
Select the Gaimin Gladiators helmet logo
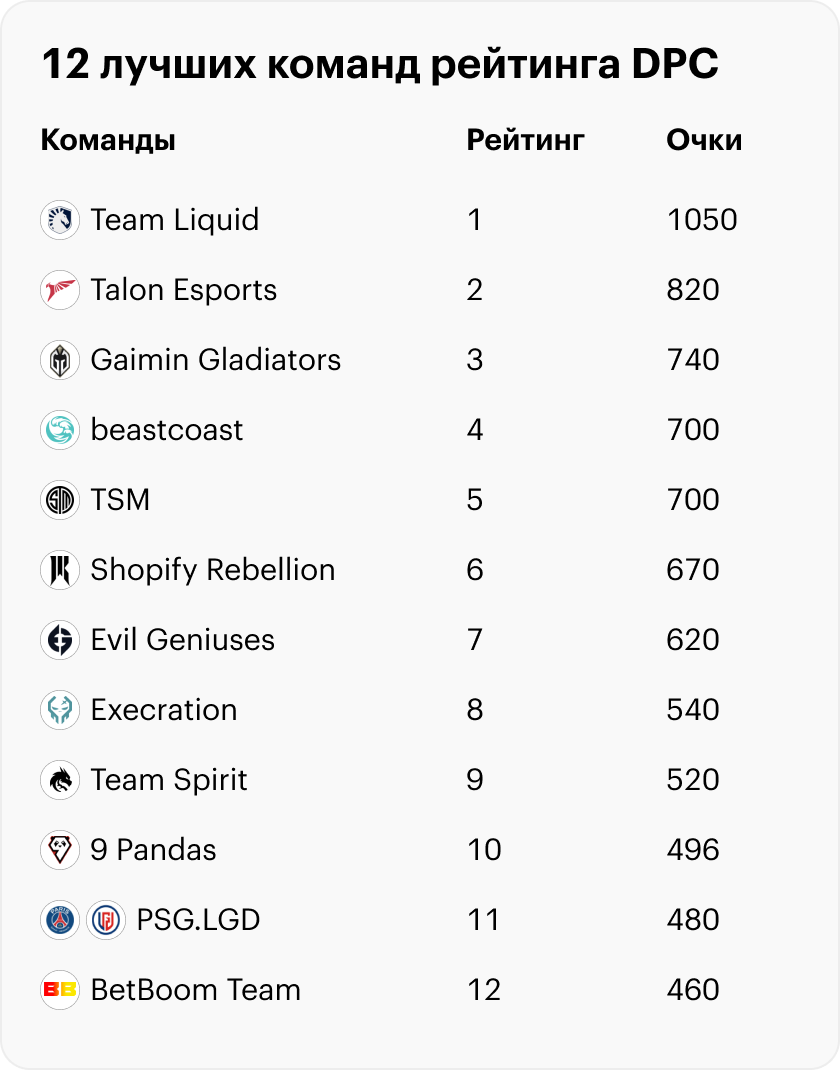tap(60, 360)
